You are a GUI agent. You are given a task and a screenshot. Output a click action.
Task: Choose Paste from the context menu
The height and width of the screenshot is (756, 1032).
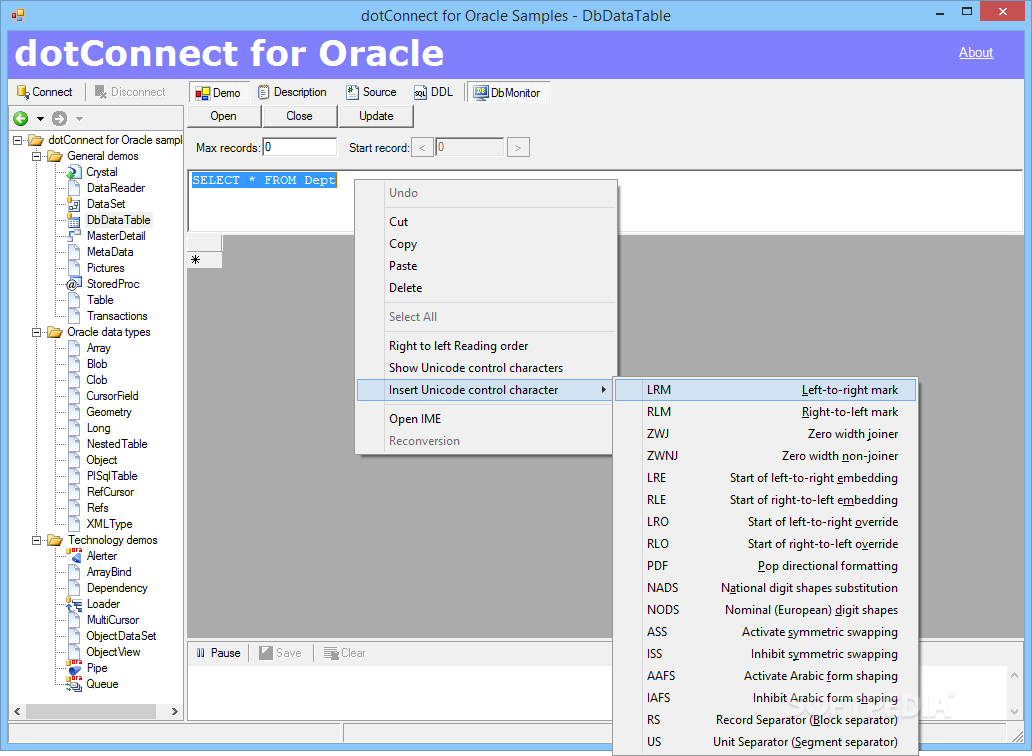pyautogui.click(x=486, y=266)
